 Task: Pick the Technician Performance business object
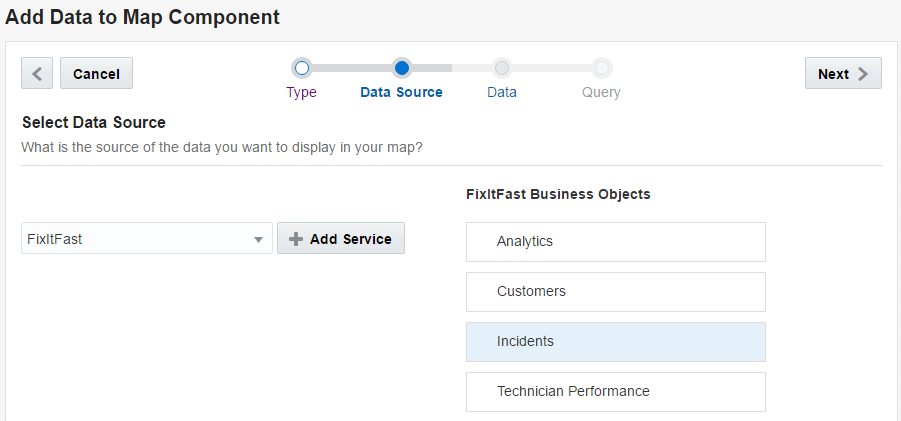(x=615, y=391)
